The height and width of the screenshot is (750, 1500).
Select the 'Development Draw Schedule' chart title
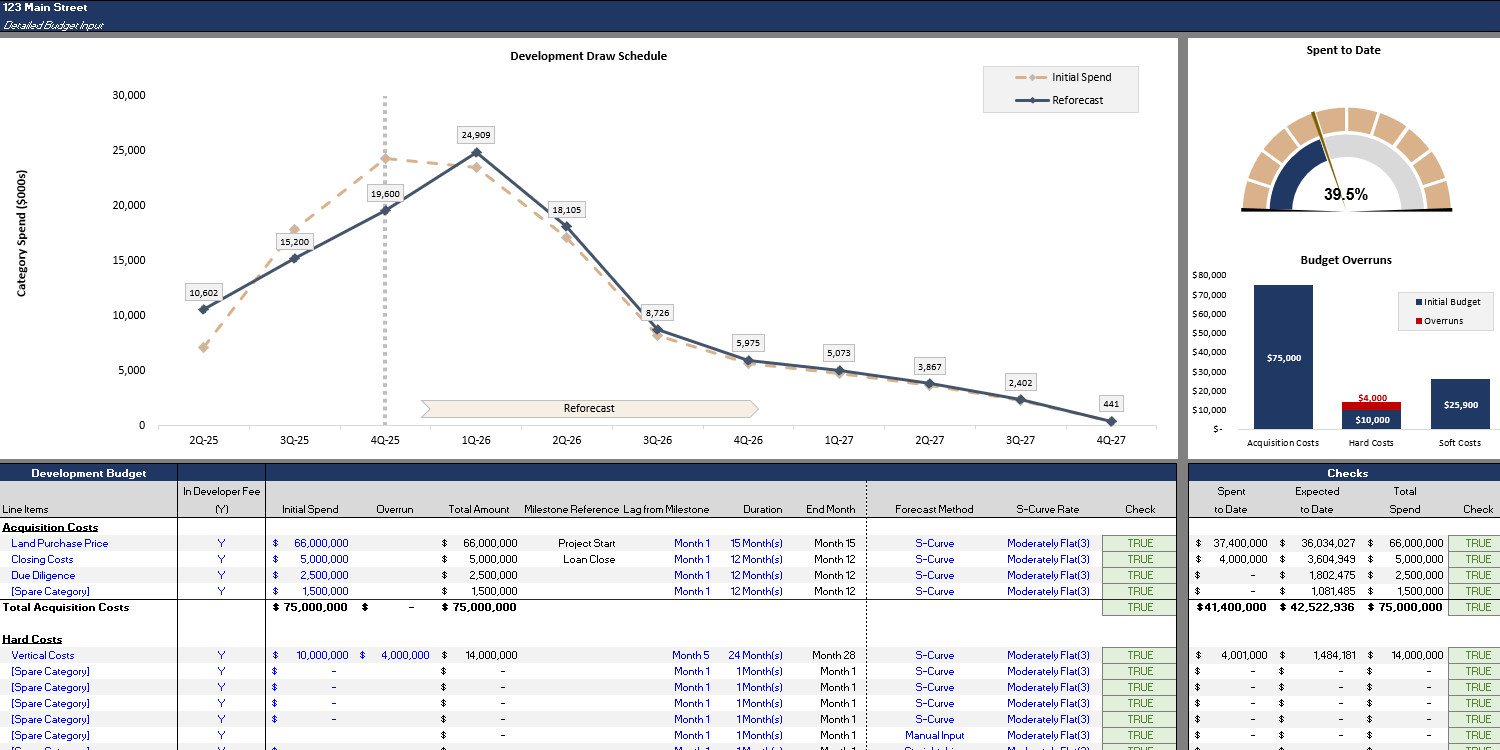pos(588,56)
